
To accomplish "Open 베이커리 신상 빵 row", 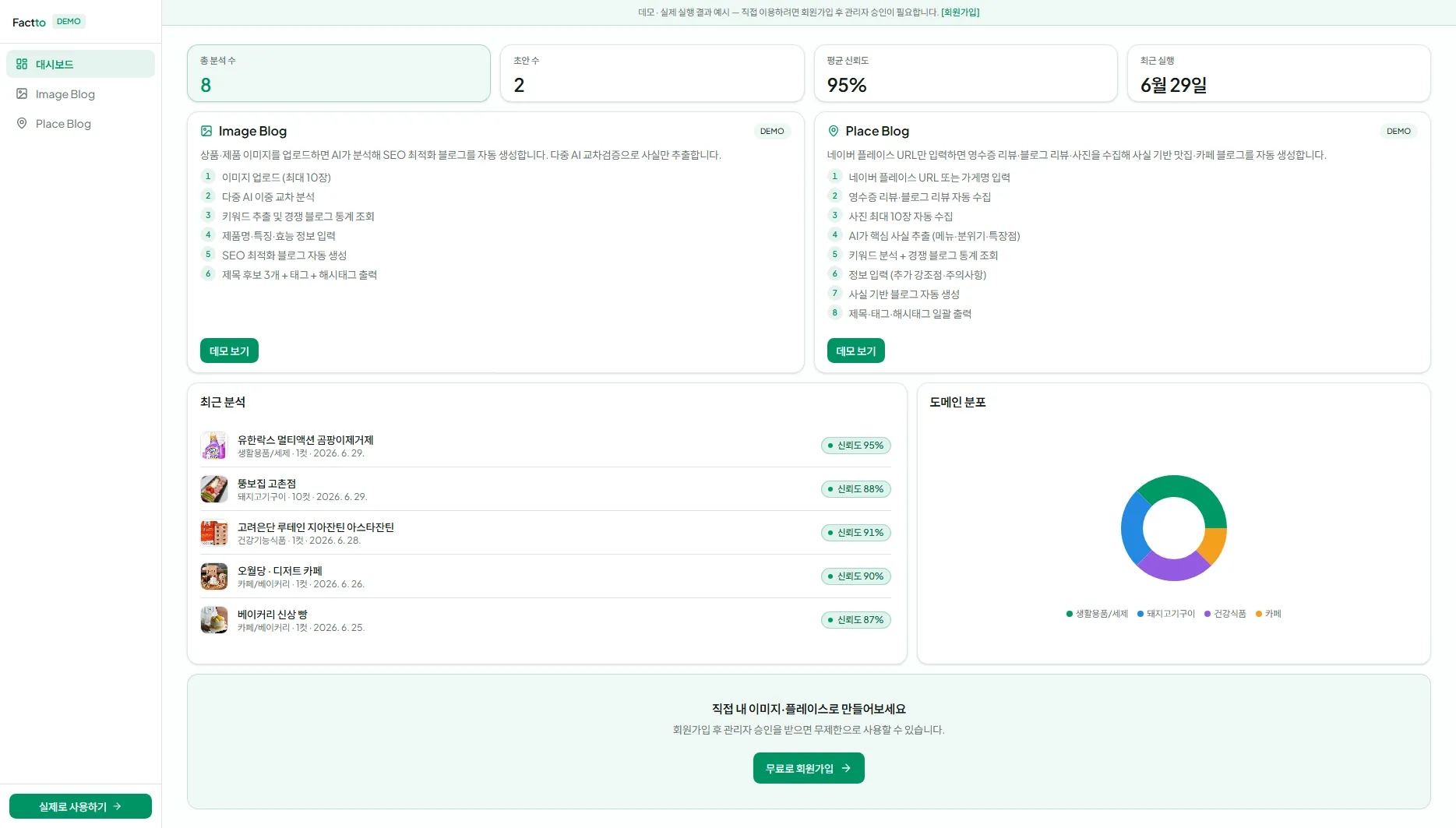I will click(x=545, y=620).
